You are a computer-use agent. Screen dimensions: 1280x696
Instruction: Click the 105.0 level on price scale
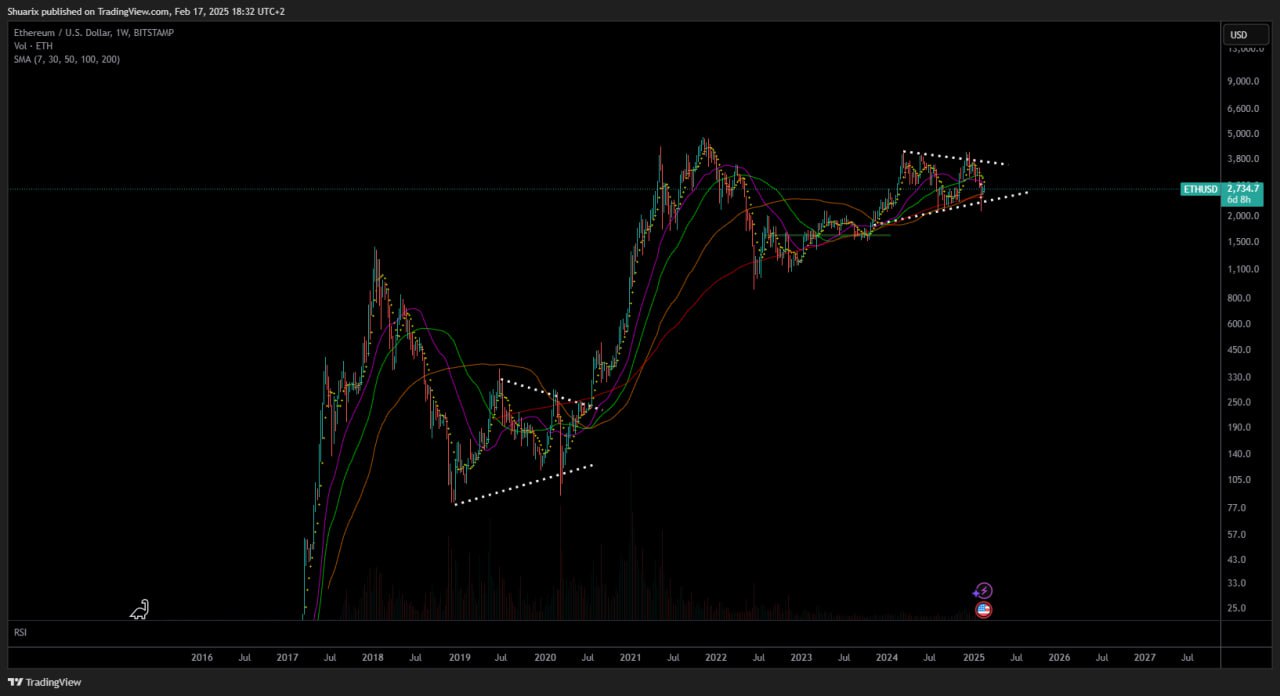click(x=1240, y=480)
